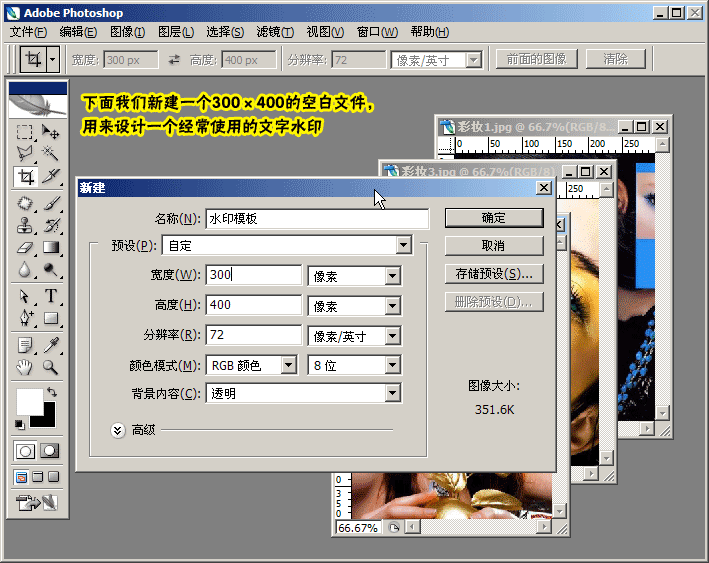Open the 滤镜(T) menu

pos(275,32)
